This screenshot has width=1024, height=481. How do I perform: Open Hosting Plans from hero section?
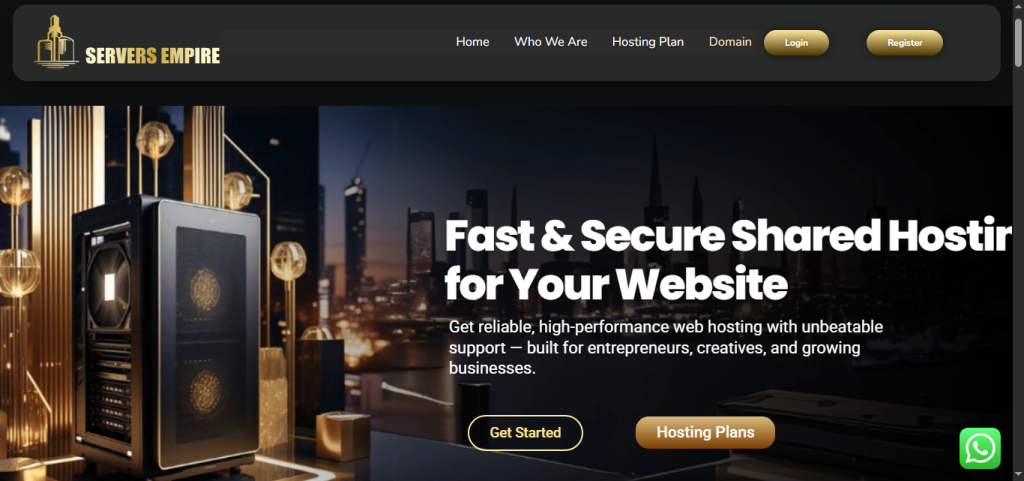pyautogui.click(x=705, y=433)
